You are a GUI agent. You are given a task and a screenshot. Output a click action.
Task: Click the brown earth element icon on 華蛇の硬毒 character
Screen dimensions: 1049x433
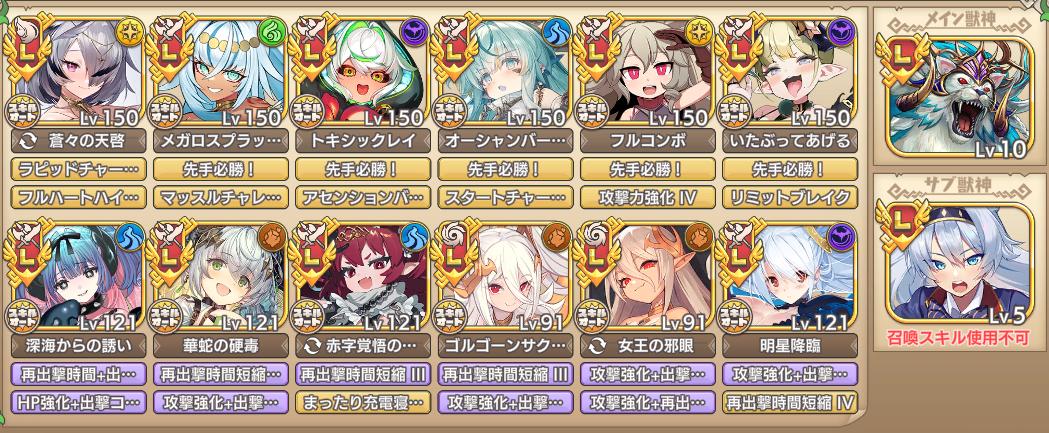click(x=272, y=237)
